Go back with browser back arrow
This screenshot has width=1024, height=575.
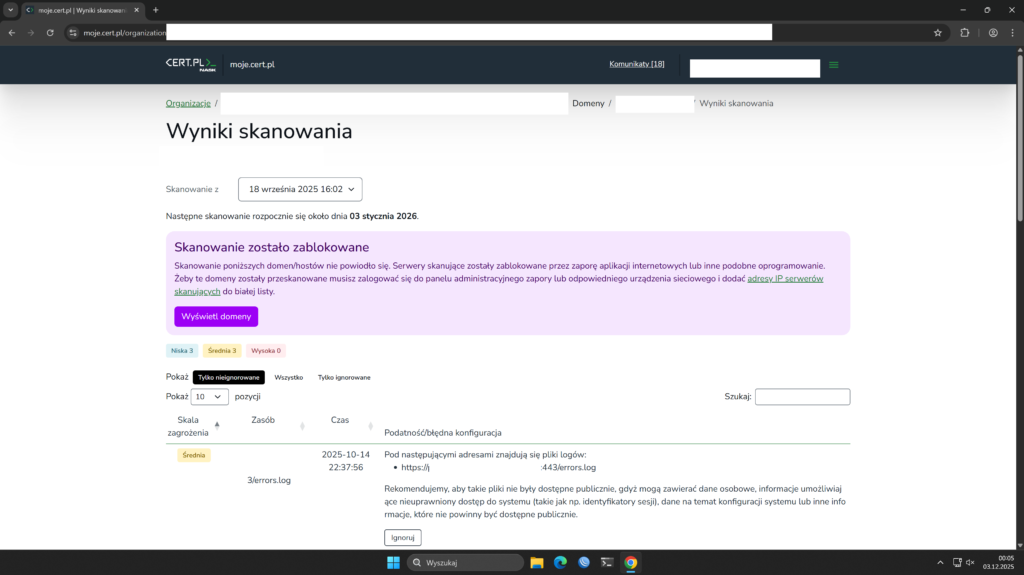[x=12, y=33]
